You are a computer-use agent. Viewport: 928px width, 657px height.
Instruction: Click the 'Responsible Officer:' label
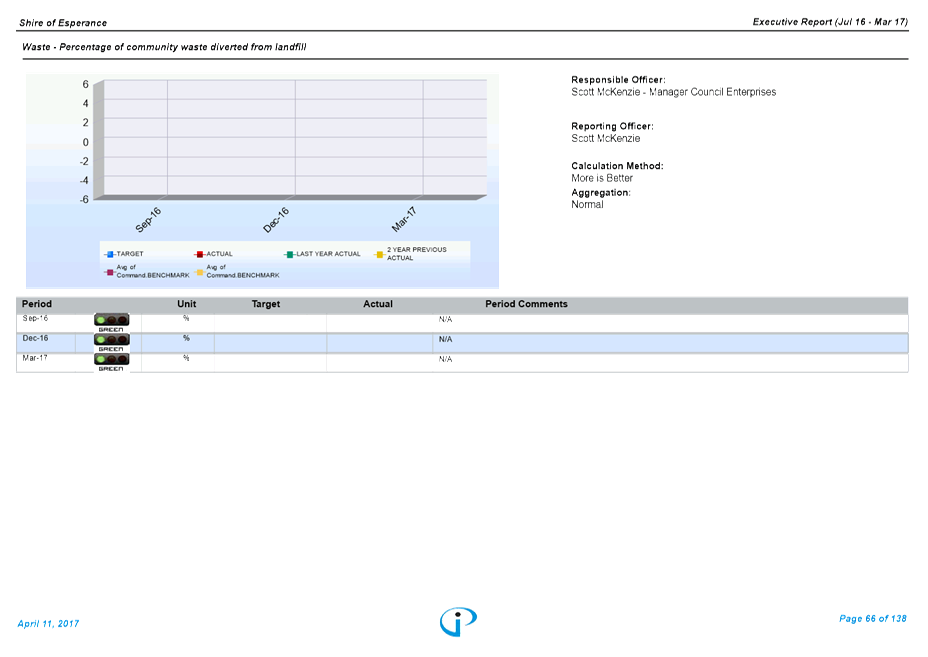(618, 80)
